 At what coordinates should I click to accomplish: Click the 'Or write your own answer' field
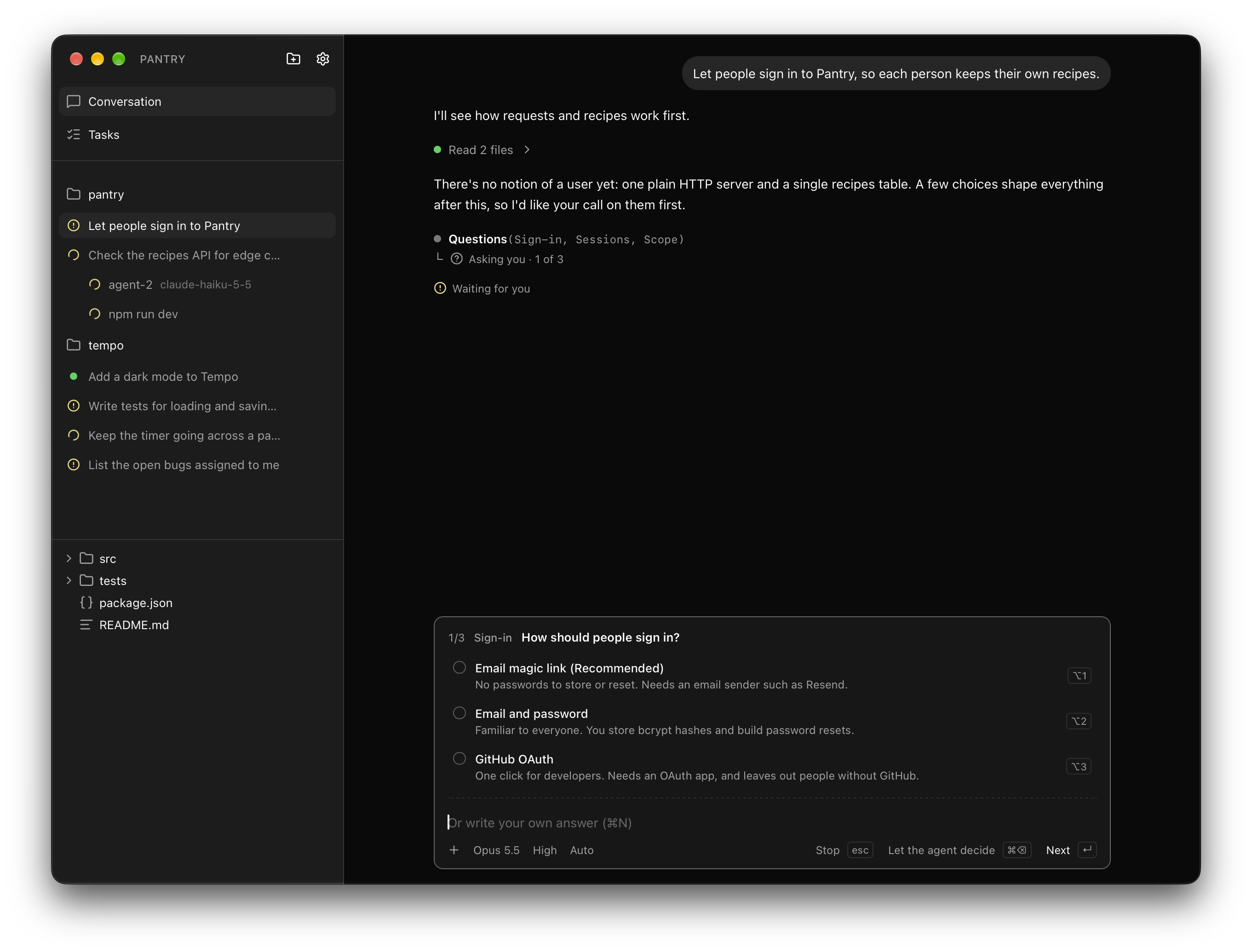[772, 823]
